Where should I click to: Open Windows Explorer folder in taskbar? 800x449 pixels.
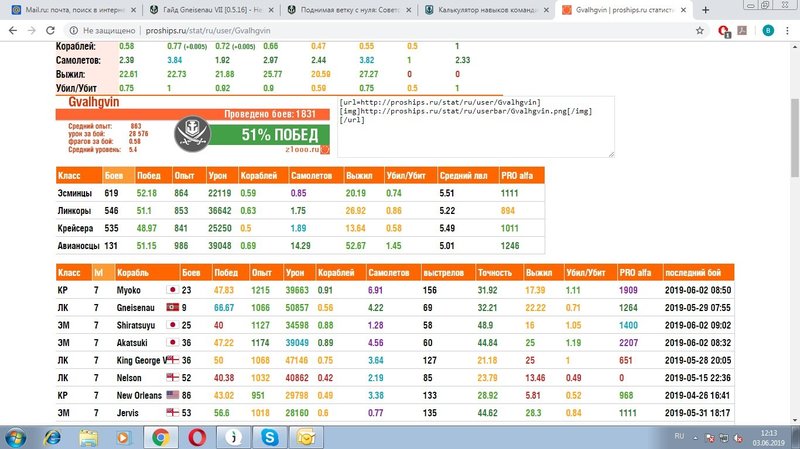coord(89,437)
